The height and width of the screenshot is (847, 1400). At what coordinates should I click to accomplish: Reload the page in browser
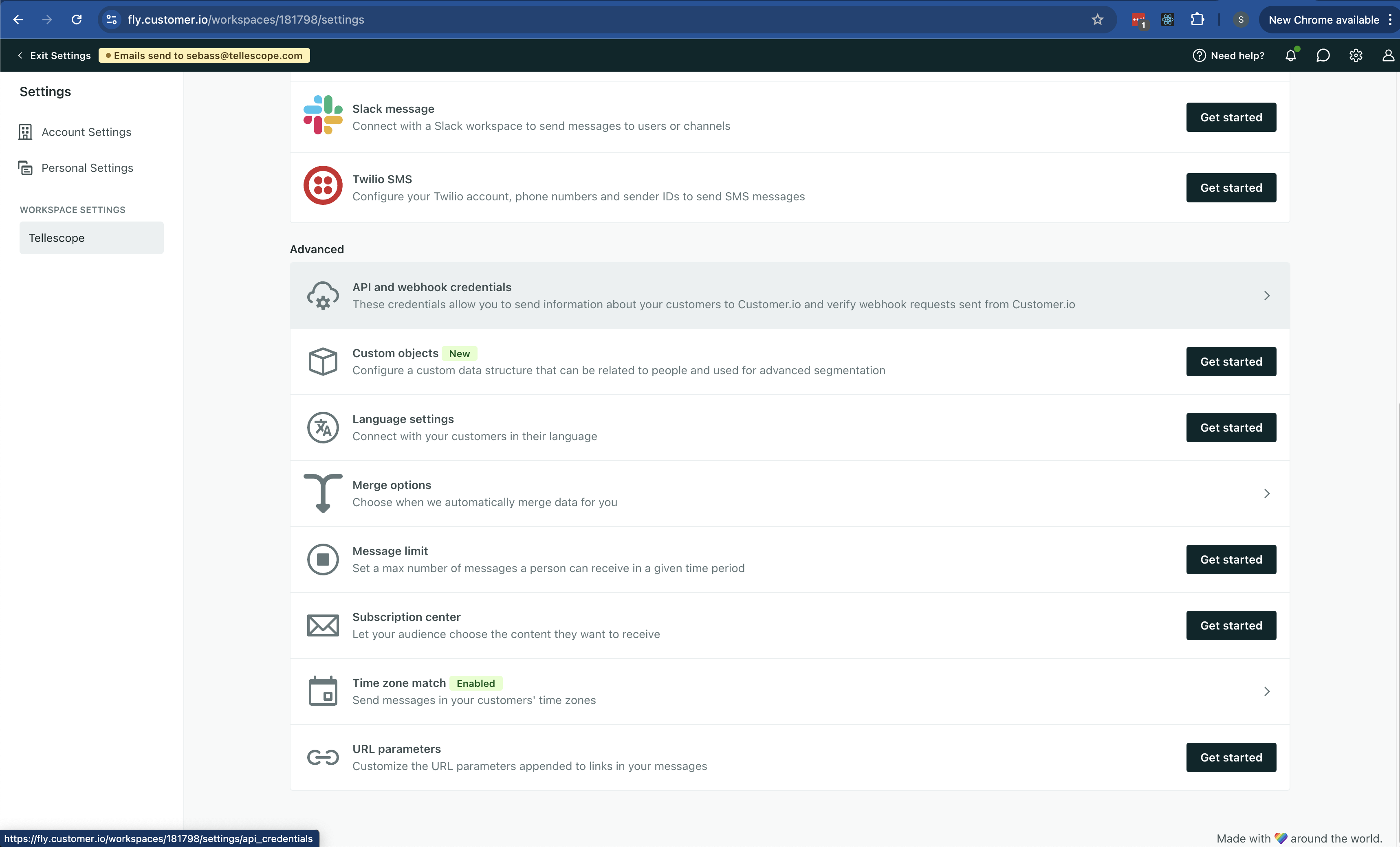coord(76,20)
